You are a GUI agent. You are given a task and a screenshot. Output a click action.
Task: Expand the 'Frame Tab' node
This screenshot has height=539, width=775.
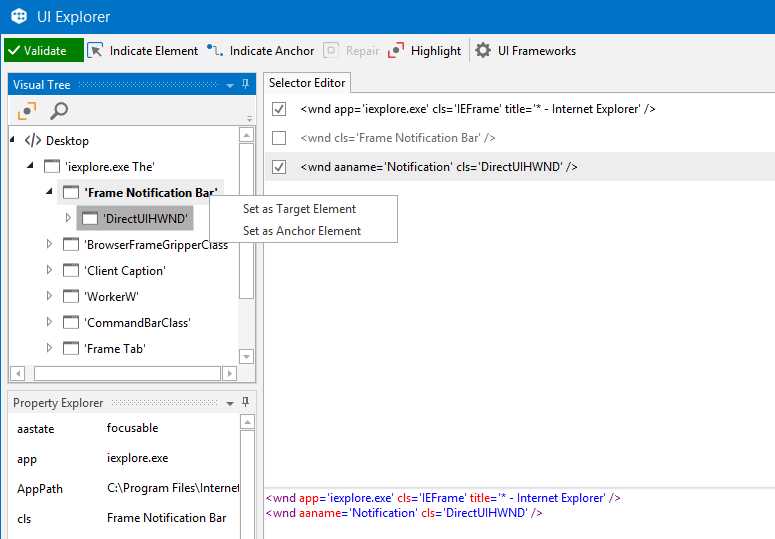49,348
